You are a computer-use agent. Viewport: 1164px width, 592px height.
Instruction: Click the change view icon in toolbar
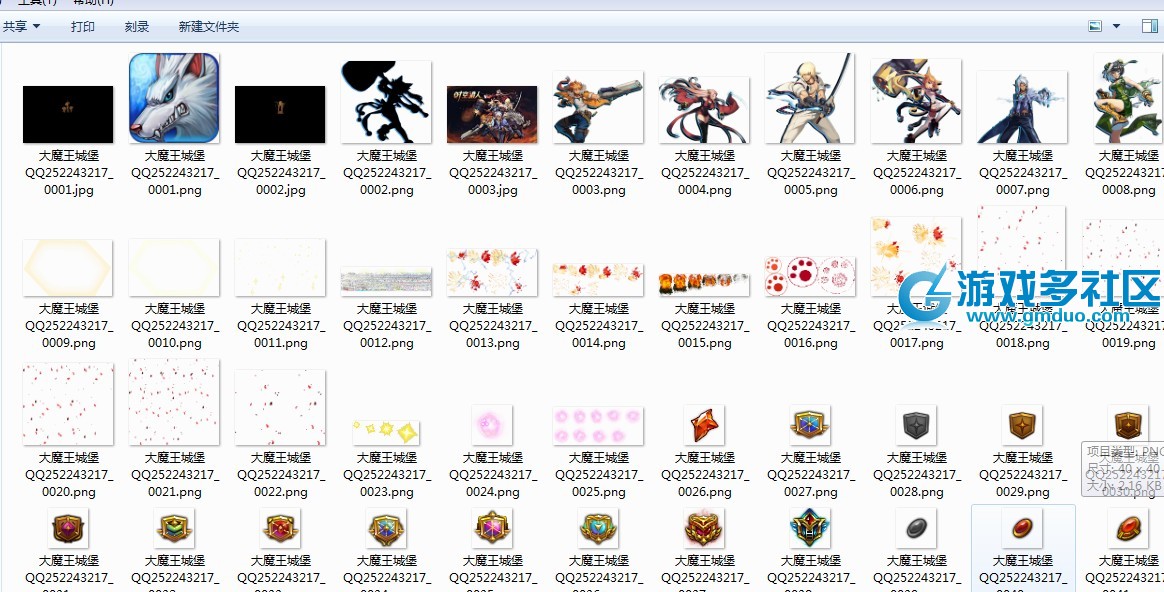(x=1095, y=27)
